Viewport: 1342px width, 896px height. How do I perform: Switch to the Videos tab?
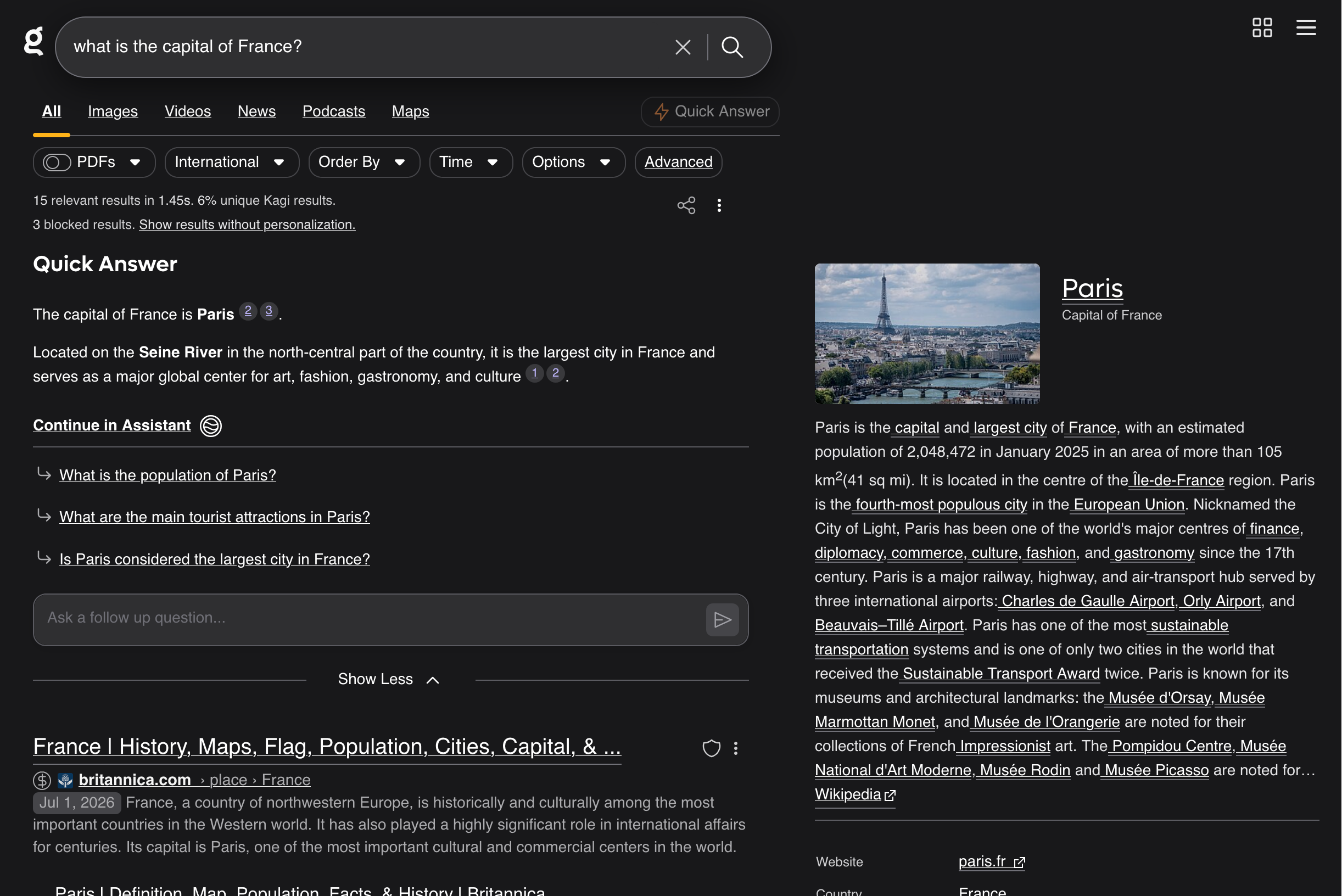tap(187, 111)
